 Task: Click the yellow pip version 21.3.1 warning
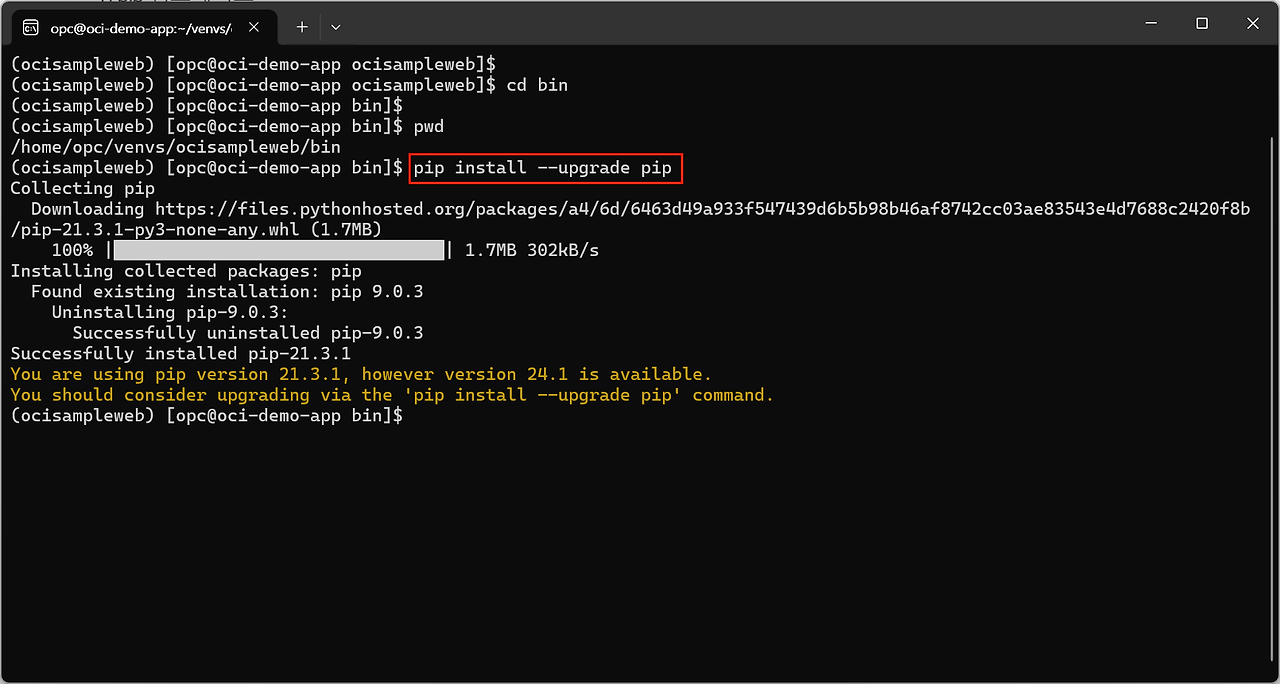(360, 375)
